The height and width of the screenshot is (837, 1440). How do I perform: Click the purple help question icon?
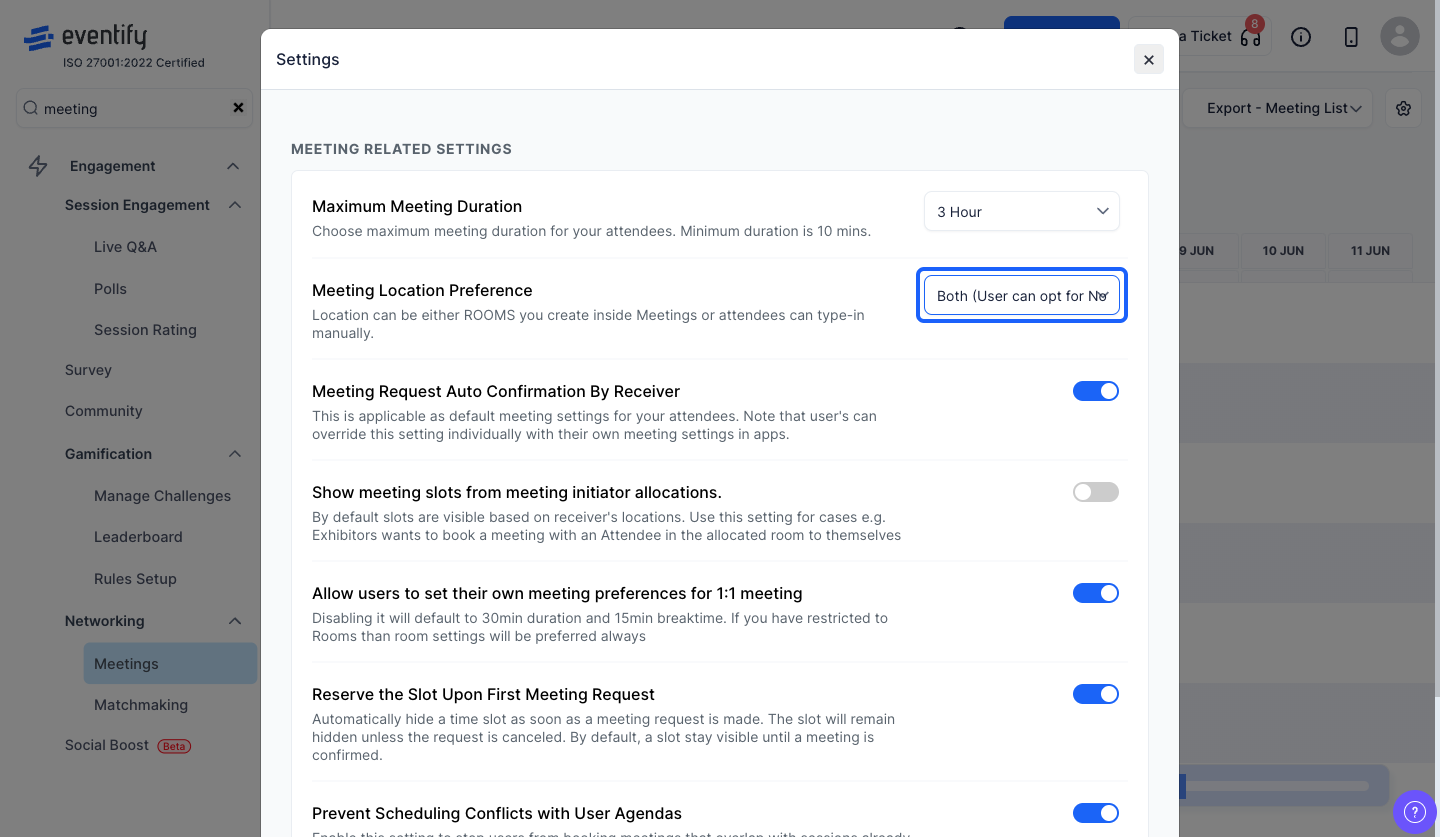coord(1414,811)
